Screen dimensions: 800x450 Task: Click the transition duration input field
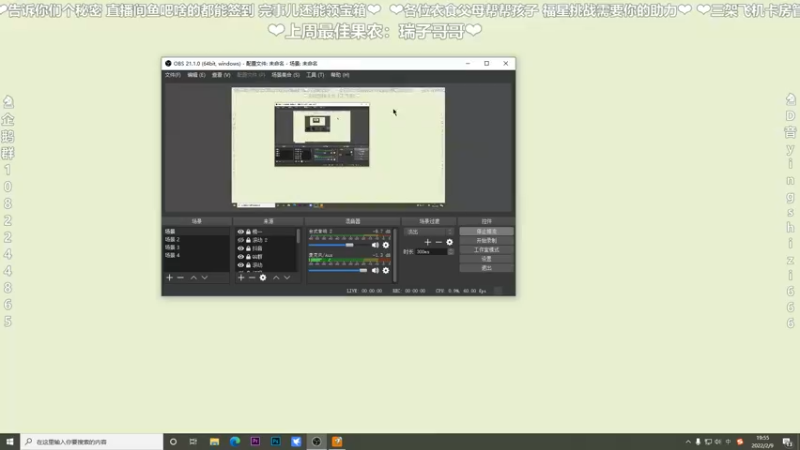click(x=432, y=252)
